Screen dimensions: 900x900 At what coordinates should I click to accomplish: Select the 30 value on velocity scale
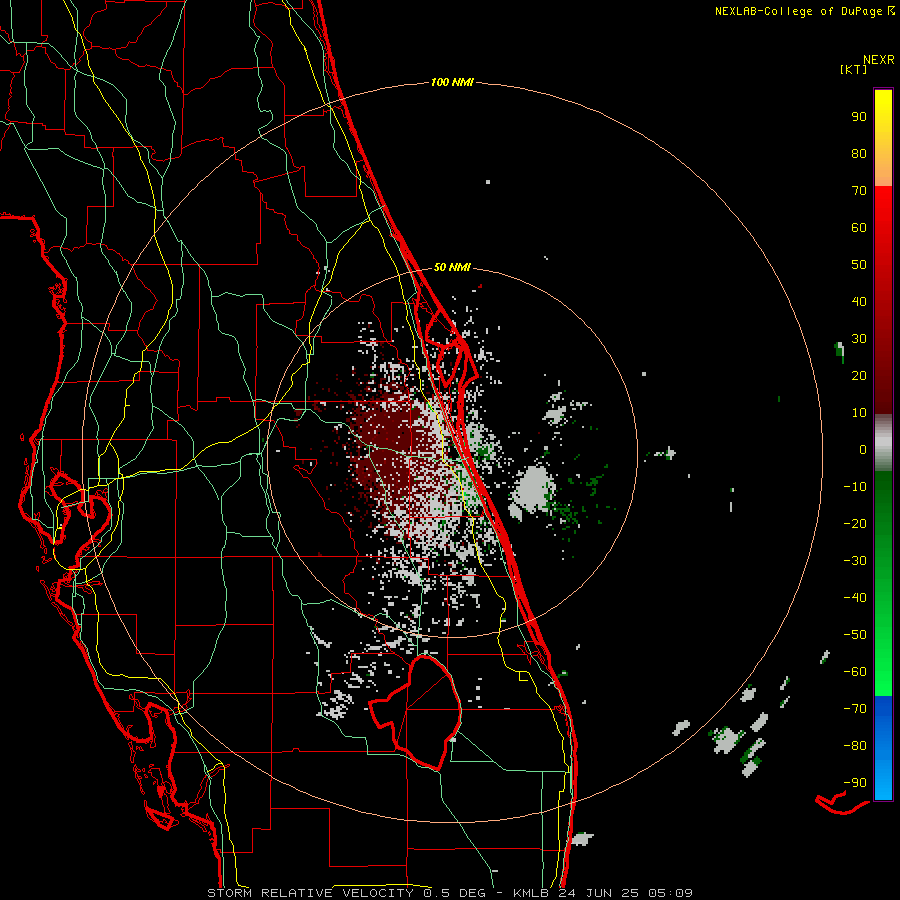(859, 339)
